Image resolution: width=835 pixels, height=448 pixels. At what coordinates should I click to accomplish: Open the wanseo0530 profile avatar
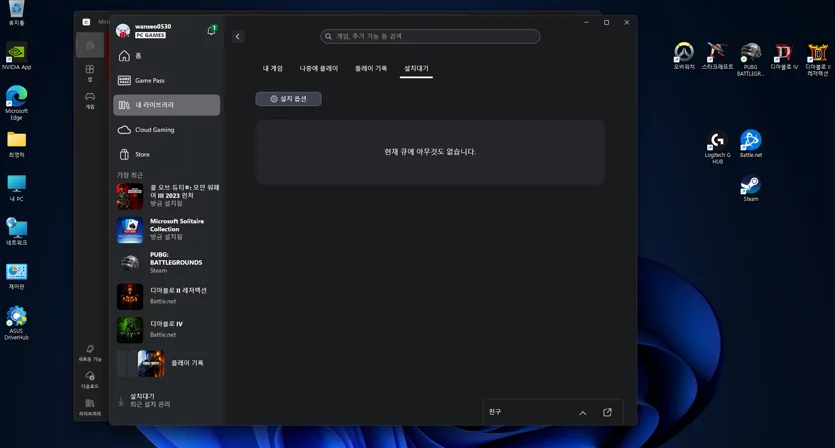pos(123,31)
